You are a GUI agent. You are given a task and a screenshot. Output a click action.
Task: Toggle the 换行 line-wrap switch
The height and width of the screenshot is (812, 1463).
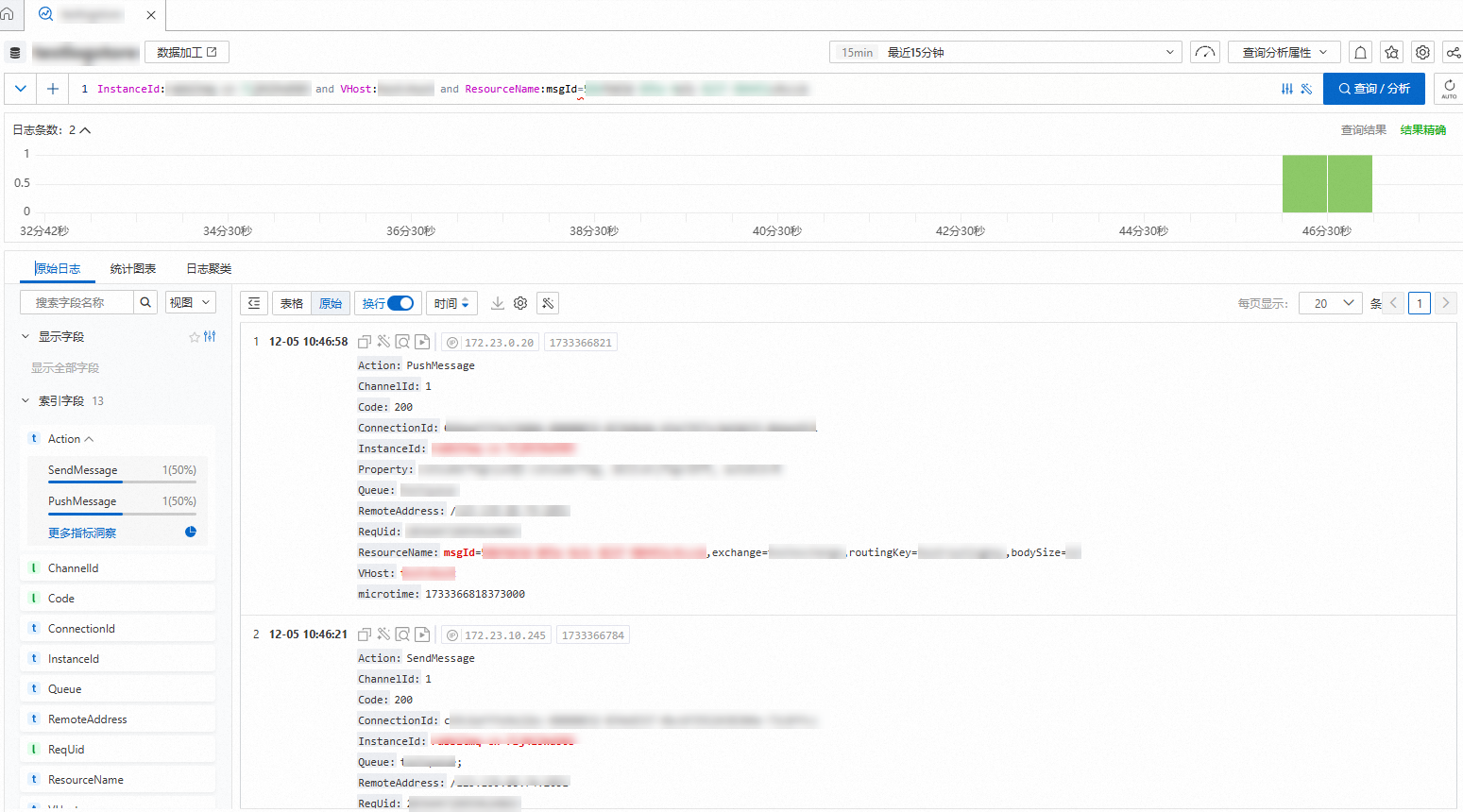coord(400,303)
